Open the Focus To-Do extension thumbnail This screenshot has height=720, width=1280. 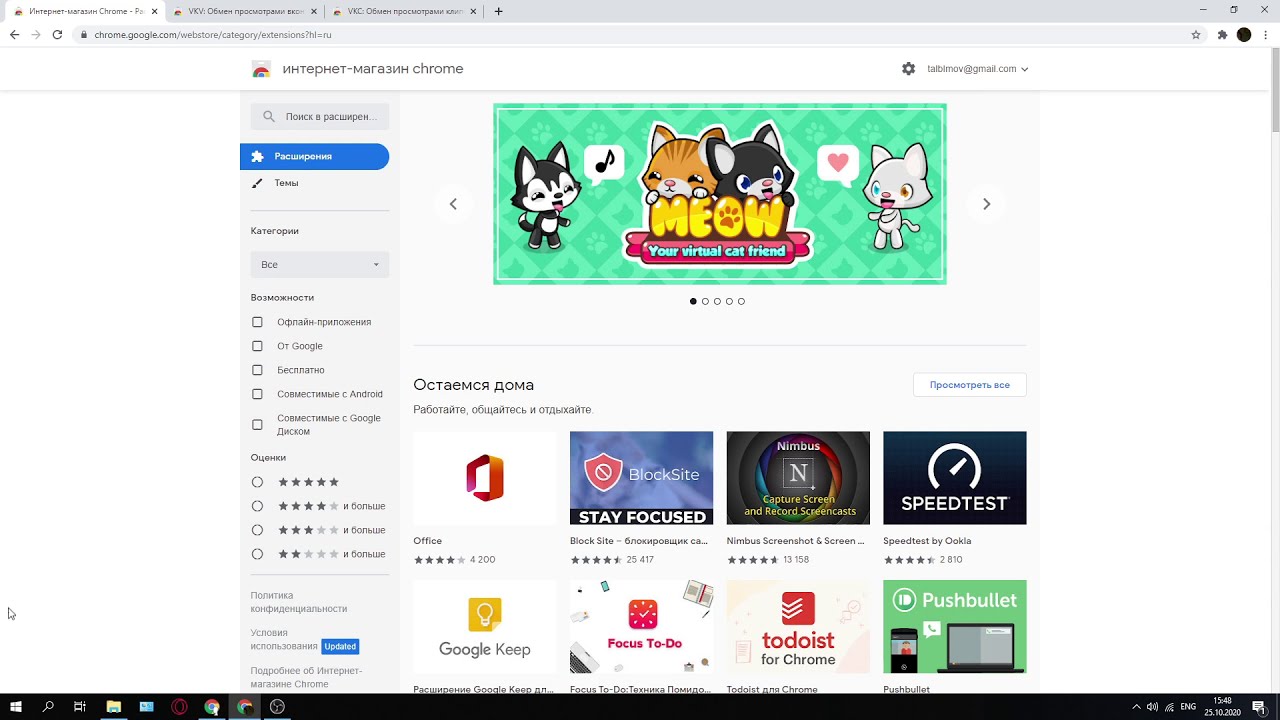(x=642, y=627)
